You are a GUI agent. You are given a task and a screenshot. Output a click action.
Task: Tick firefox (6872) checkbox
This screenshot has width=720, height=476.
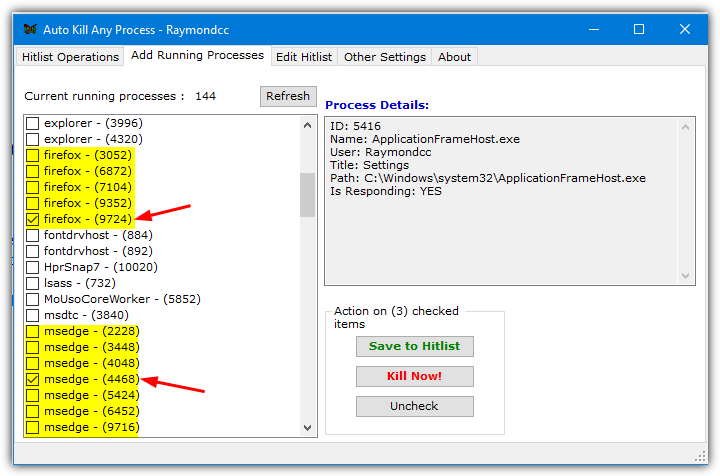[33, 171]
